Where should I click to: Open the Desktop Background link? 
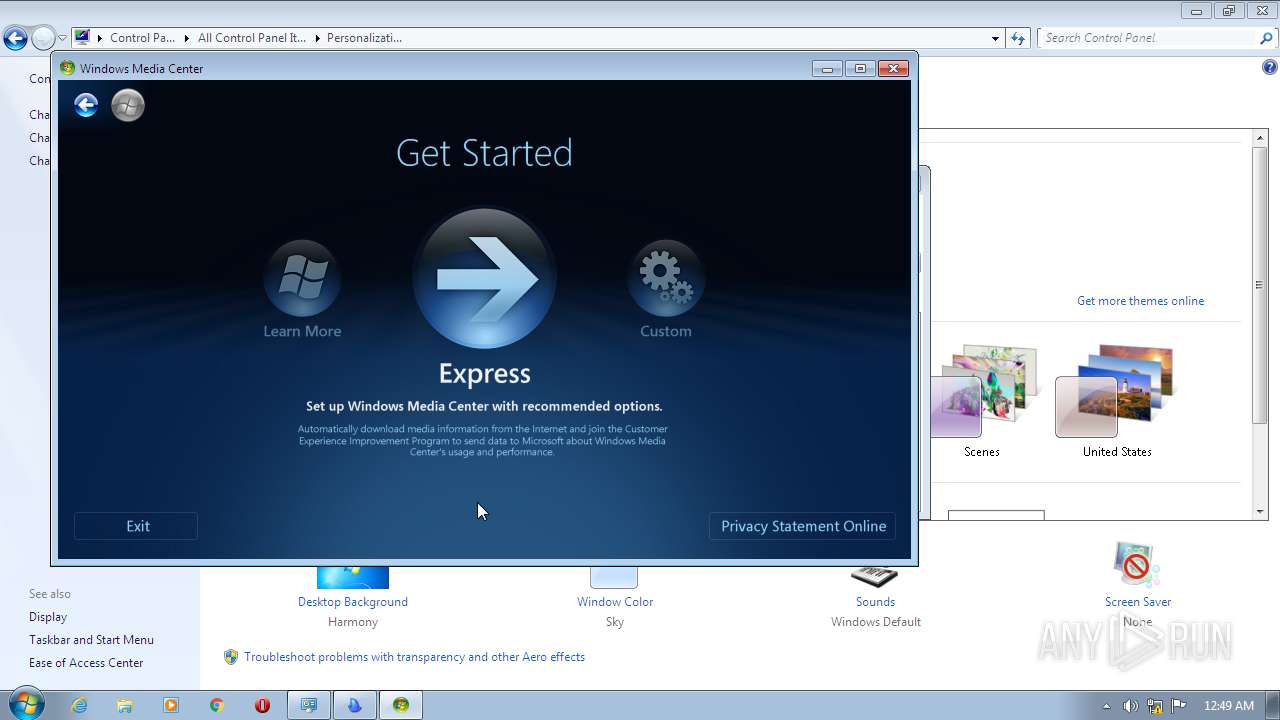click(x=353, y=602)
